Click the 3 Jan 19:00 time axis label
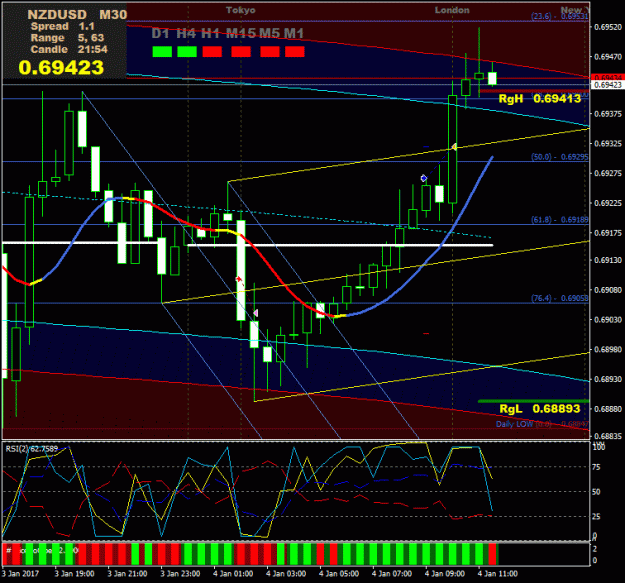Viewport: 625px width, 583px height. [x=75, y=574]
